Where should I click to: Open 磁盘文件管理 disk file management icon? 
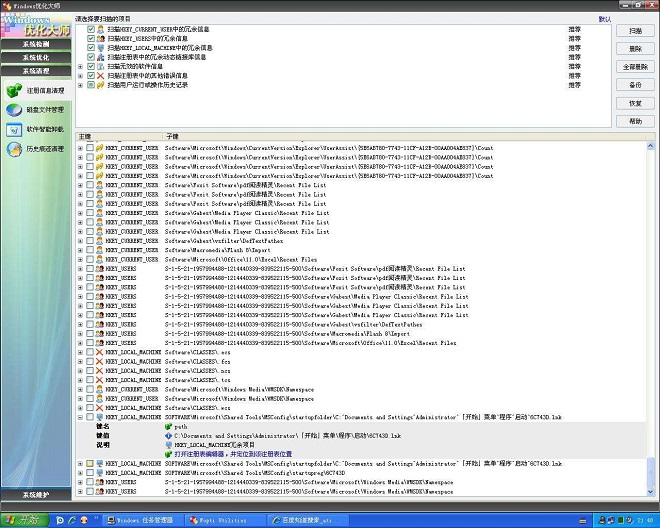click(x=15, y=110)
